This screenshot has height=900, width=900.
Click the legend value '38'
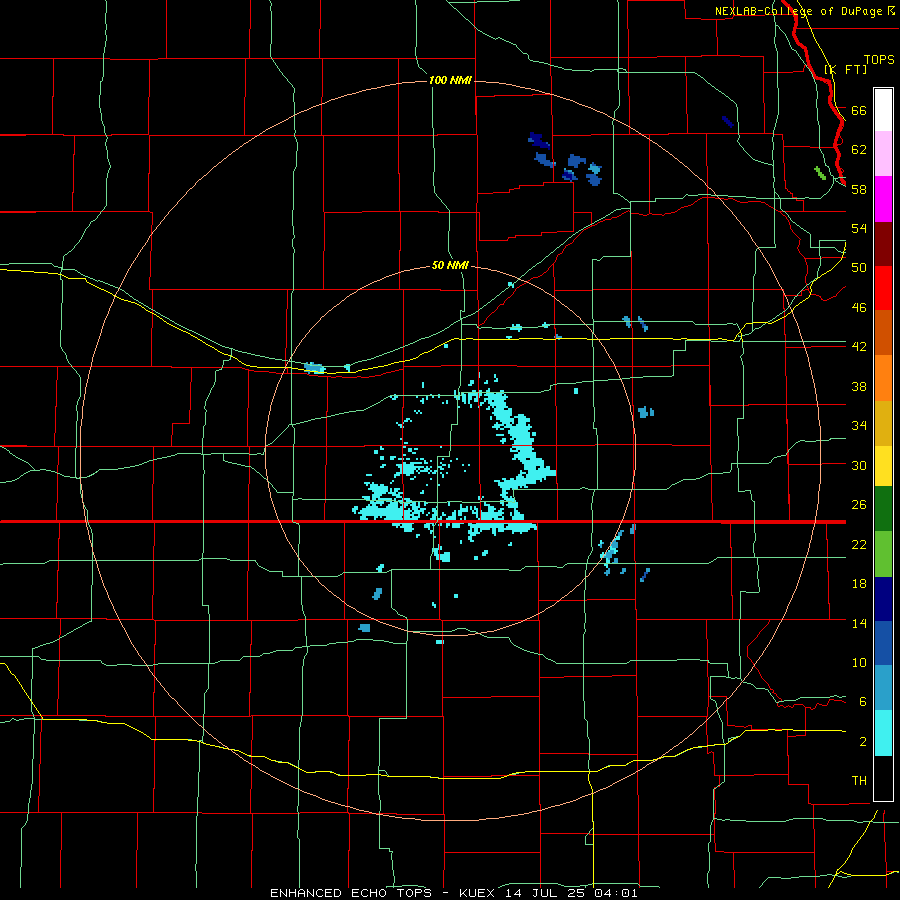point(859,386)
